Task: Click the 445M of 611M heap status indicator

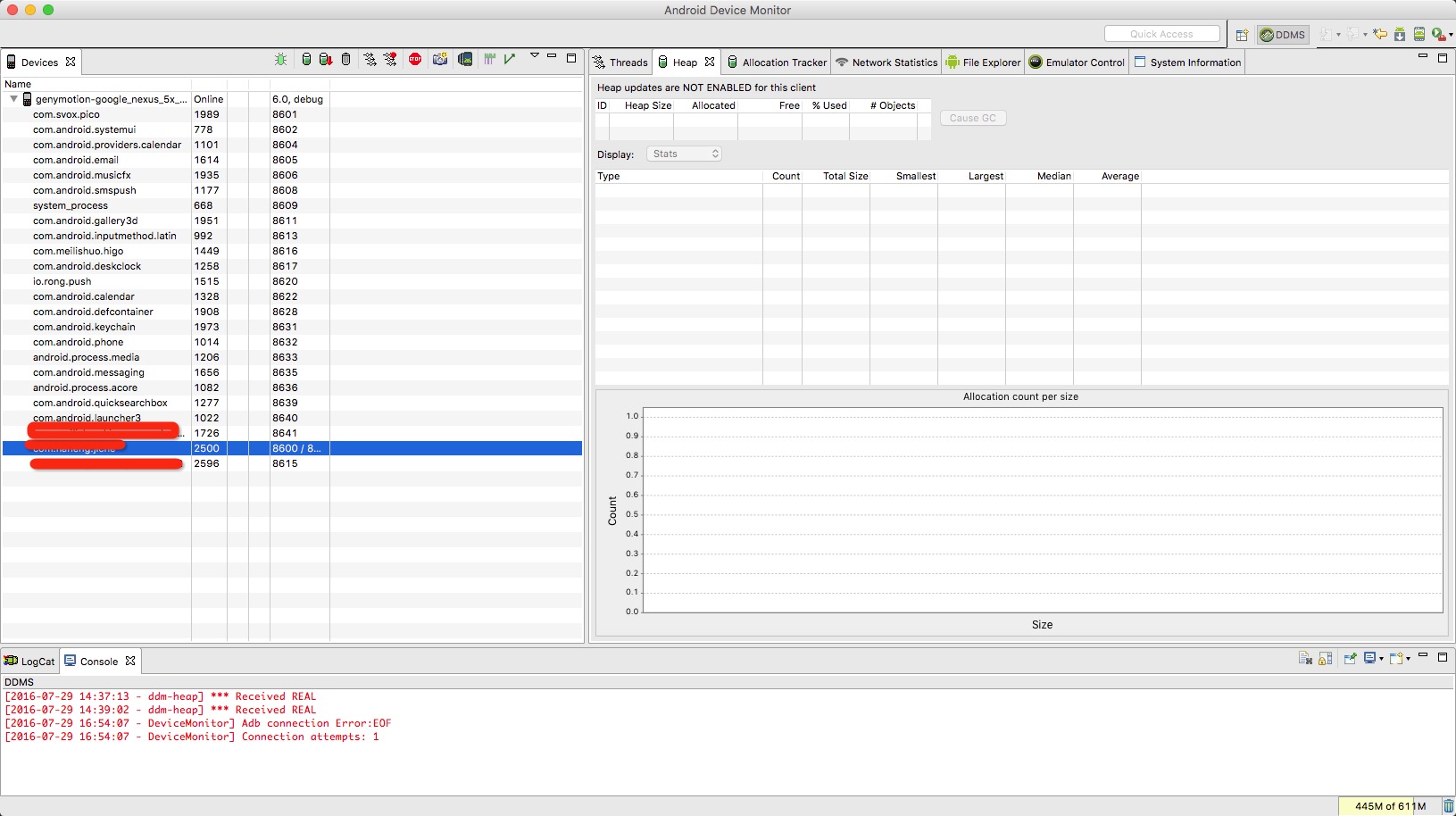Action: pyautogui.click(x=1389, y=806)
